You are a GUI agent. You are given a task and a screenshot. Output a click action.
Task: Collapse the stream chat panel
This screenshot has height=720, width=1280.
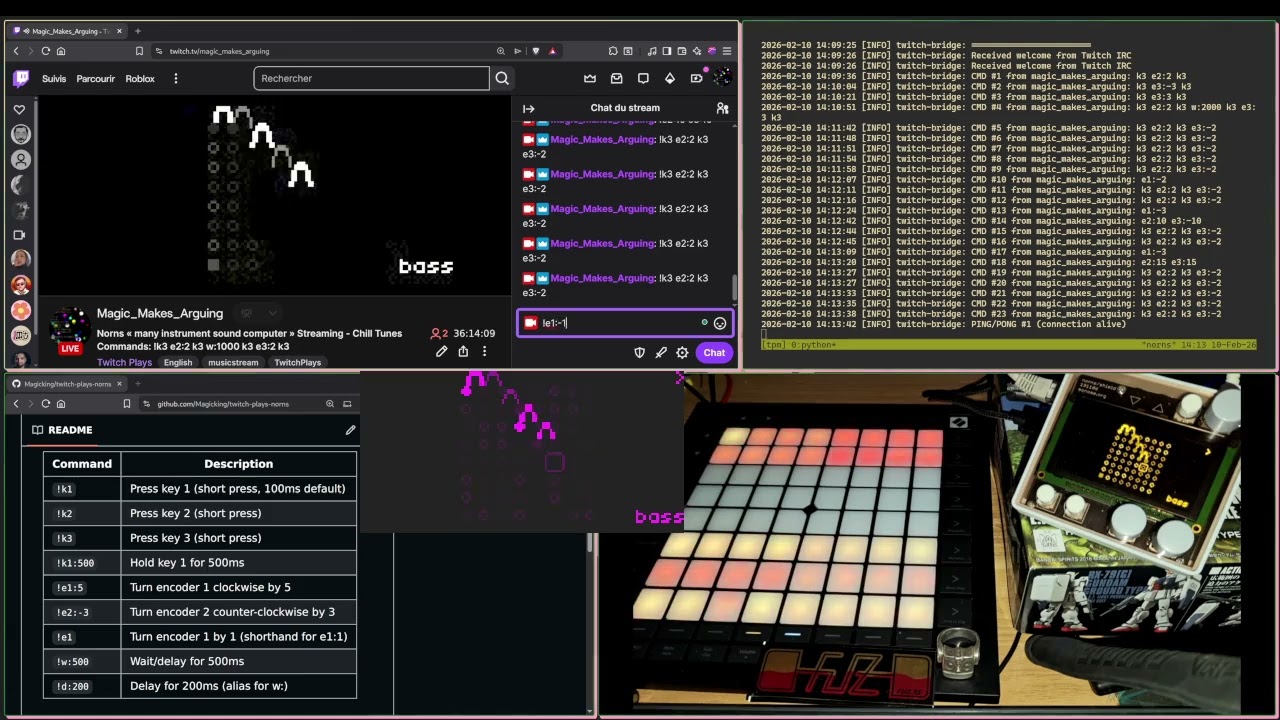click(528, 108)
